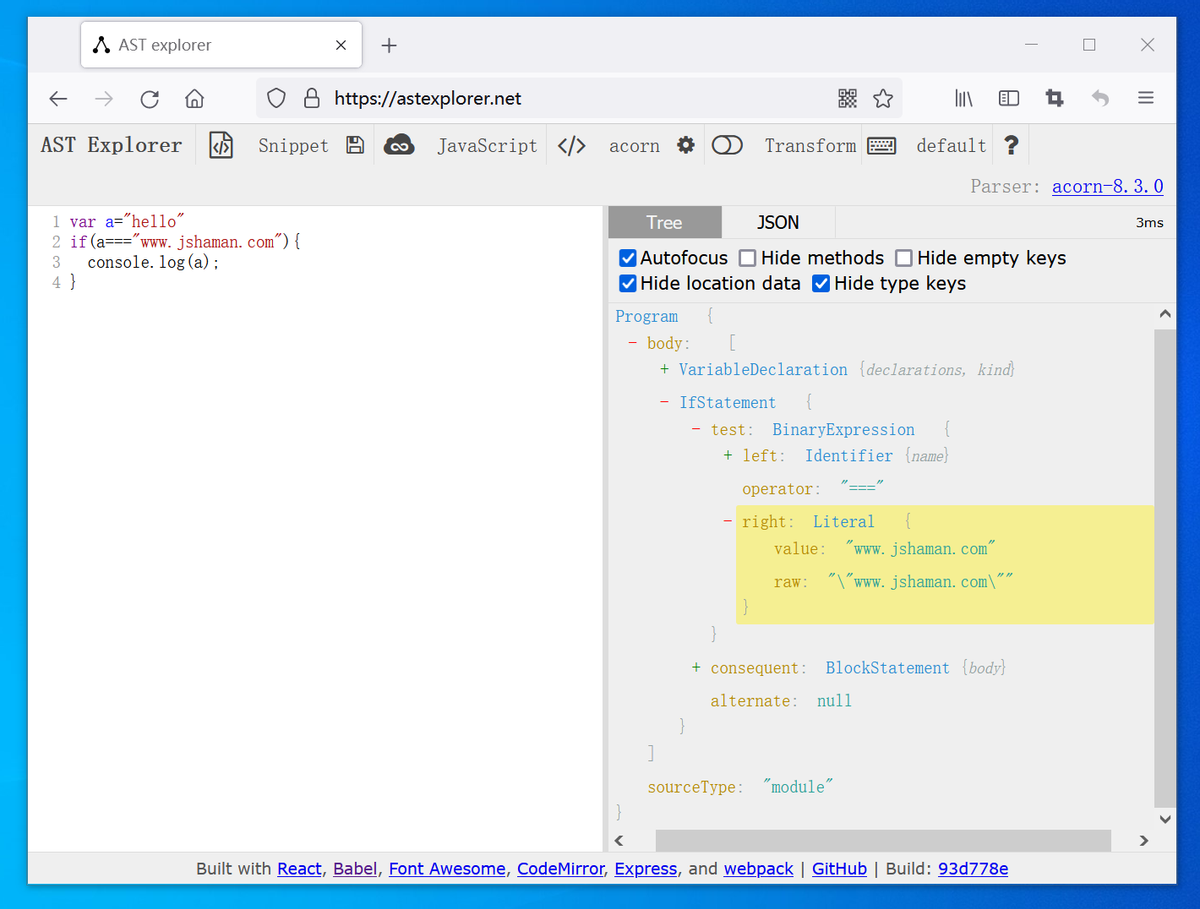Click the QR code icon in address bar
Viewport: 1200px width, 909px height.
coord(847,98)
